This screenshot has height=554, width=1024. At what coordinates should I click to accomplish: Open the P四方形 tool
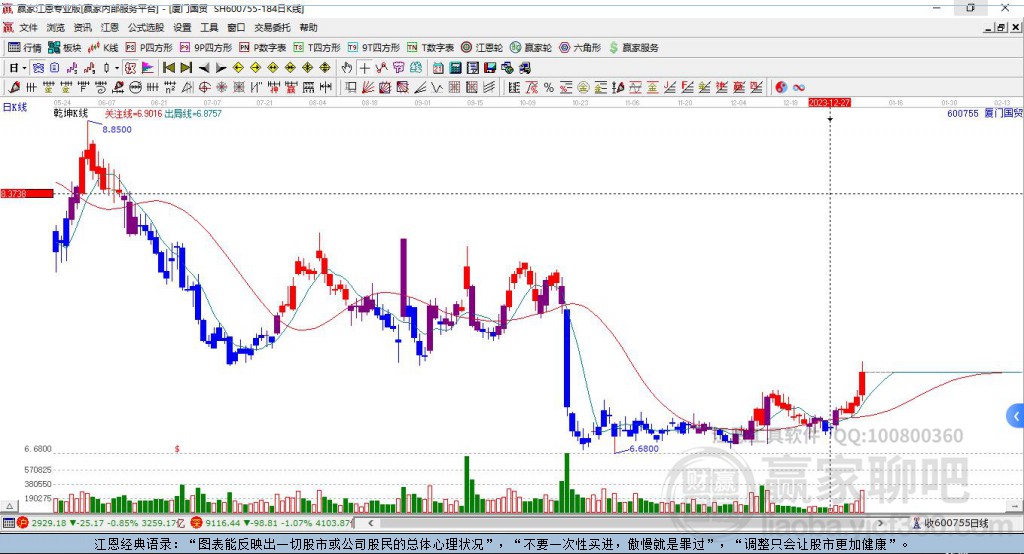click(149, 48)
